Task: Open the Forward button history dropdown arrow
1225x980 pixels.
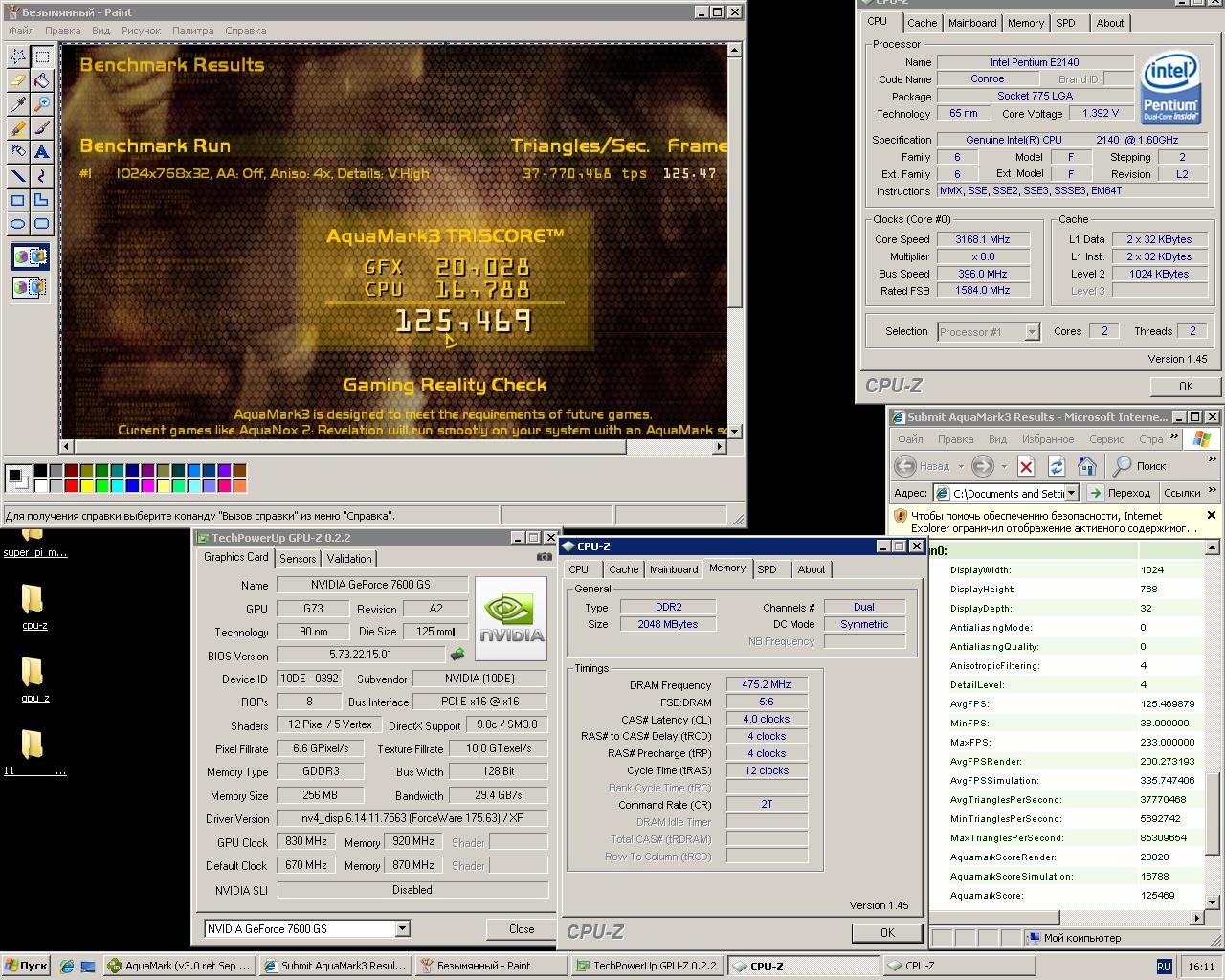Action: [1003, 467]
